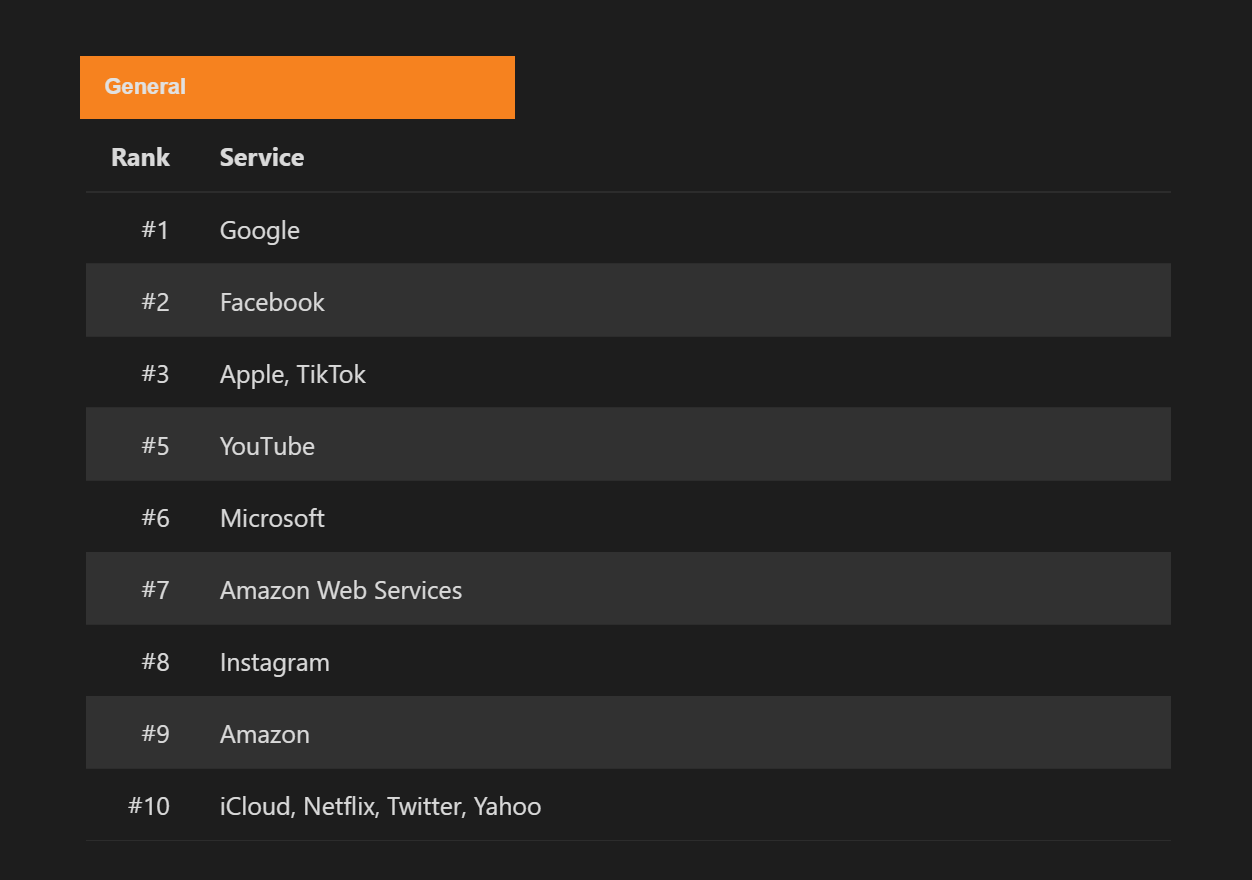Viewport: 1252px width, 880px height.
Task: Click the Service column header
Action: pos(262,157)
